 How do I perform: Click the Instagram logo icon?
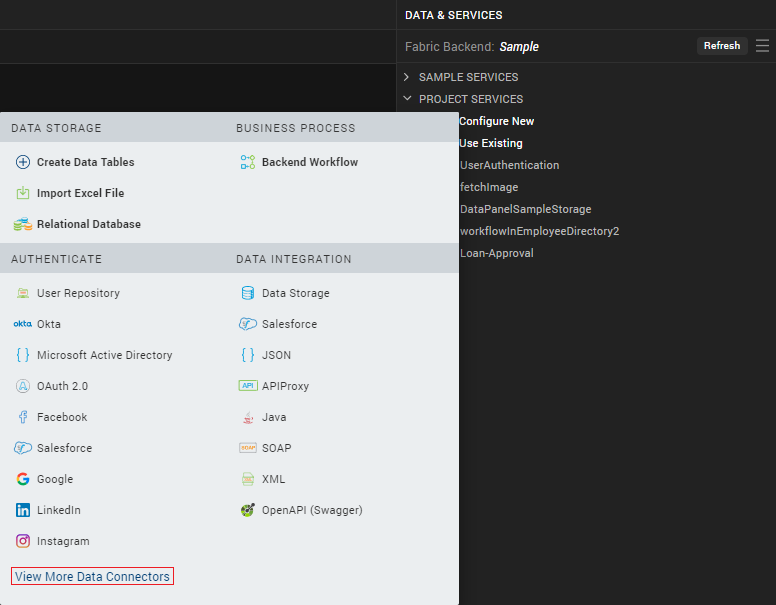coord(23,541)
